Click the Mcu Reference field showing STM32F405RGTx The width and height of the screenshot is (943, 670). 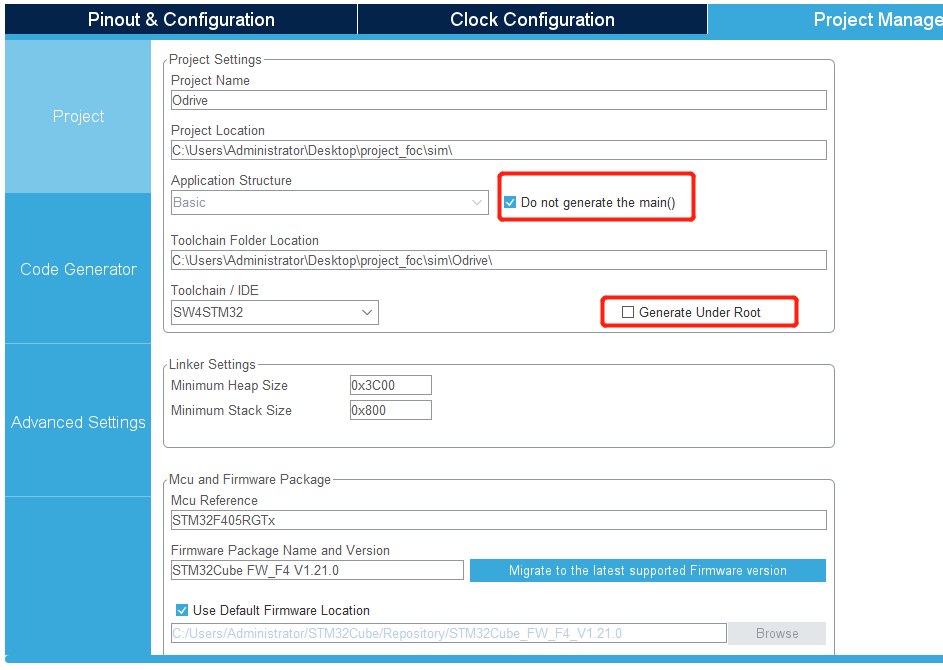[497, 520]
